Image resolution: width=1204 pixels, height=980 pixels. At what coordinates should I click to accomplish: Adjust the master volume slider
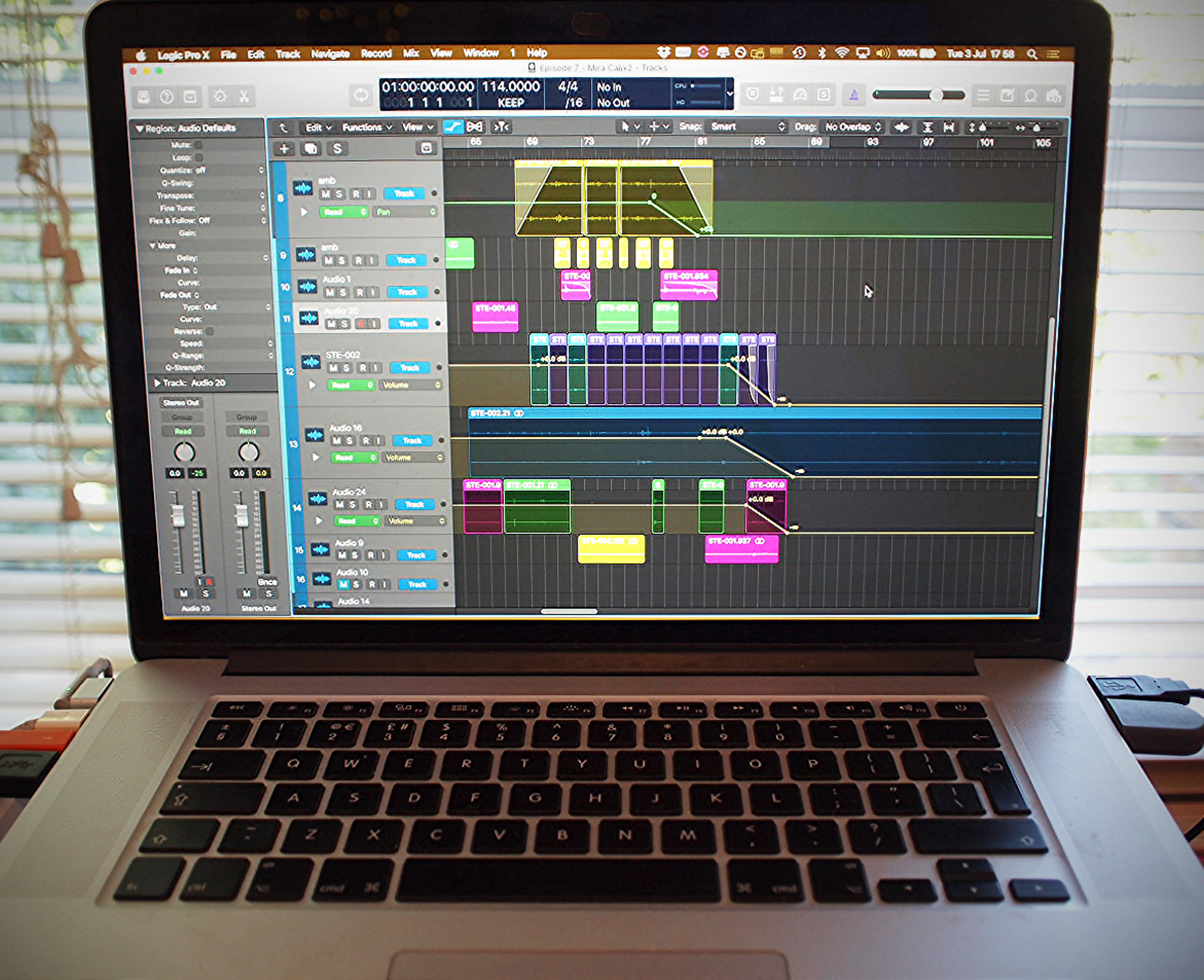point(919,95)
